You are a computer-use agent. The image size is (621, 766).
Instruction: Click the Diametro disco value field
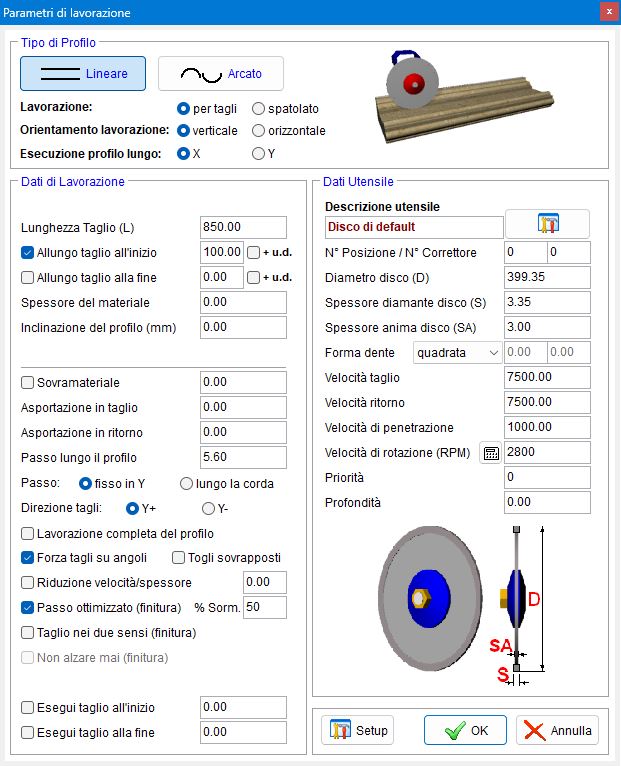coord(547,277)
